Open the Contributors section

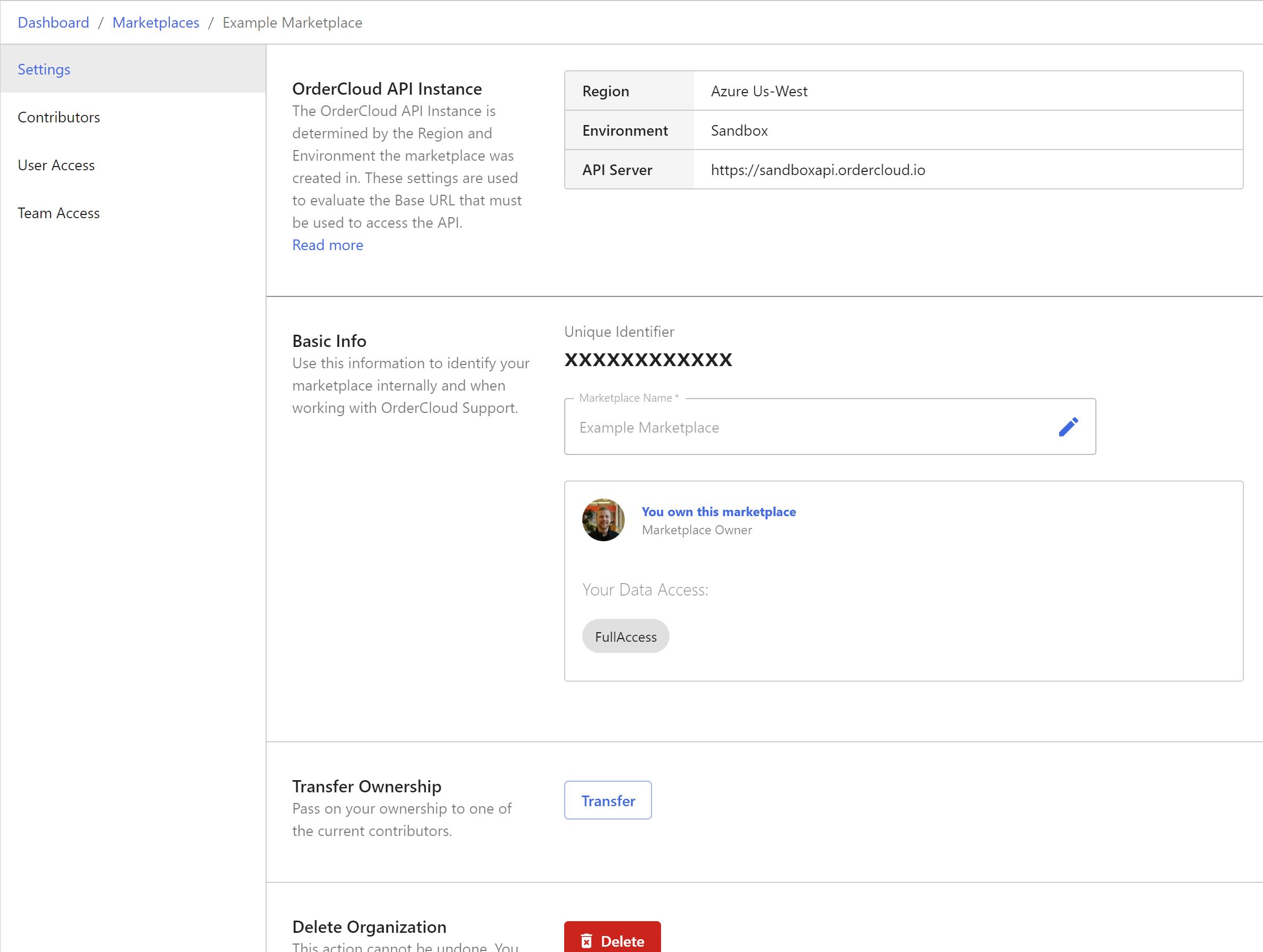(59, 117)
